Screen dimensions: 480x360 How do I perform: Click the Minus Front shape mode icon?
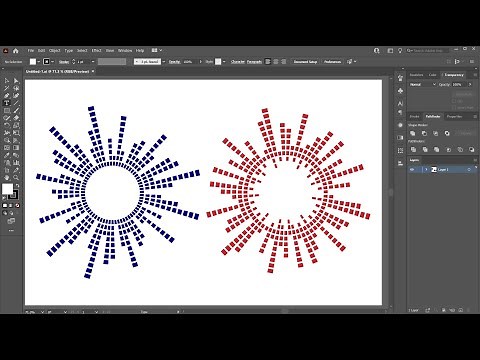point(424,133)
